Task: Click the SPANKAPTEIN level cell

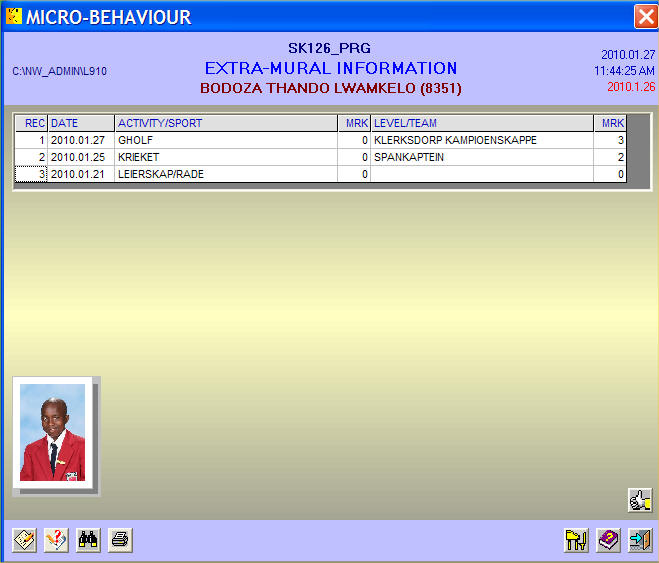Action: (x=481, y=158)
